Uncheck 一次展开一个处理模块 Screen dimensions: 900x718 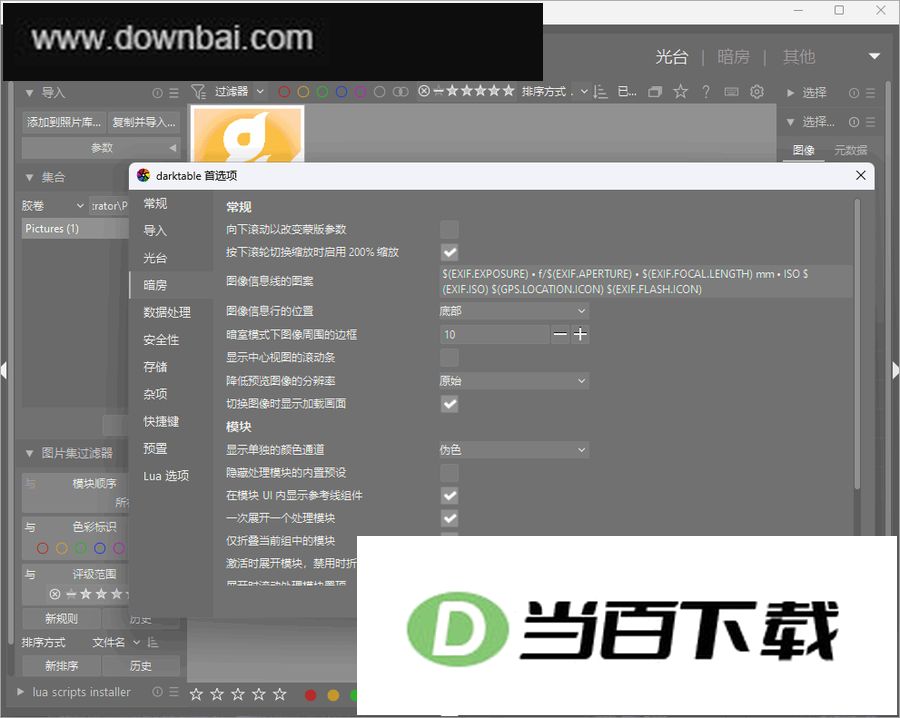(449, 518)
